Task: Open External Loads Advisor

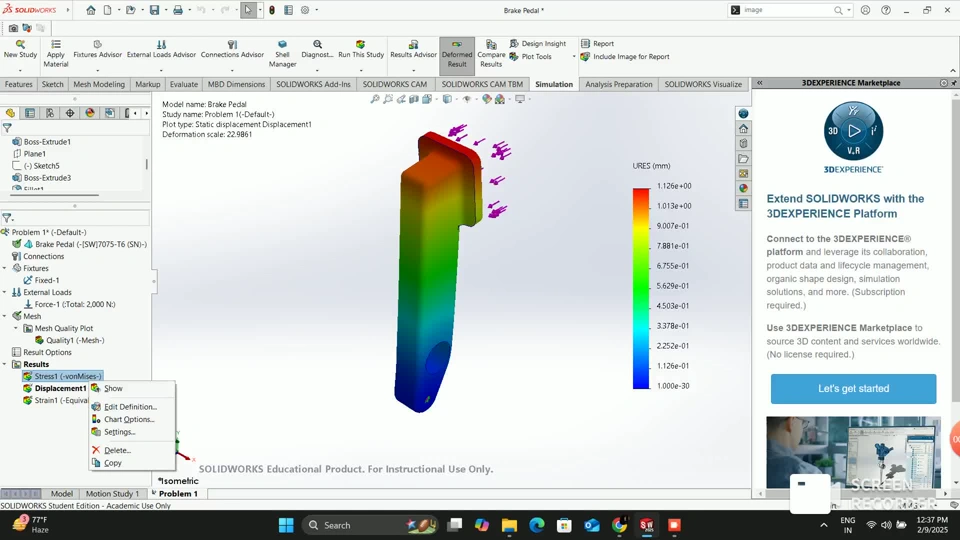Action: [161, 50]
